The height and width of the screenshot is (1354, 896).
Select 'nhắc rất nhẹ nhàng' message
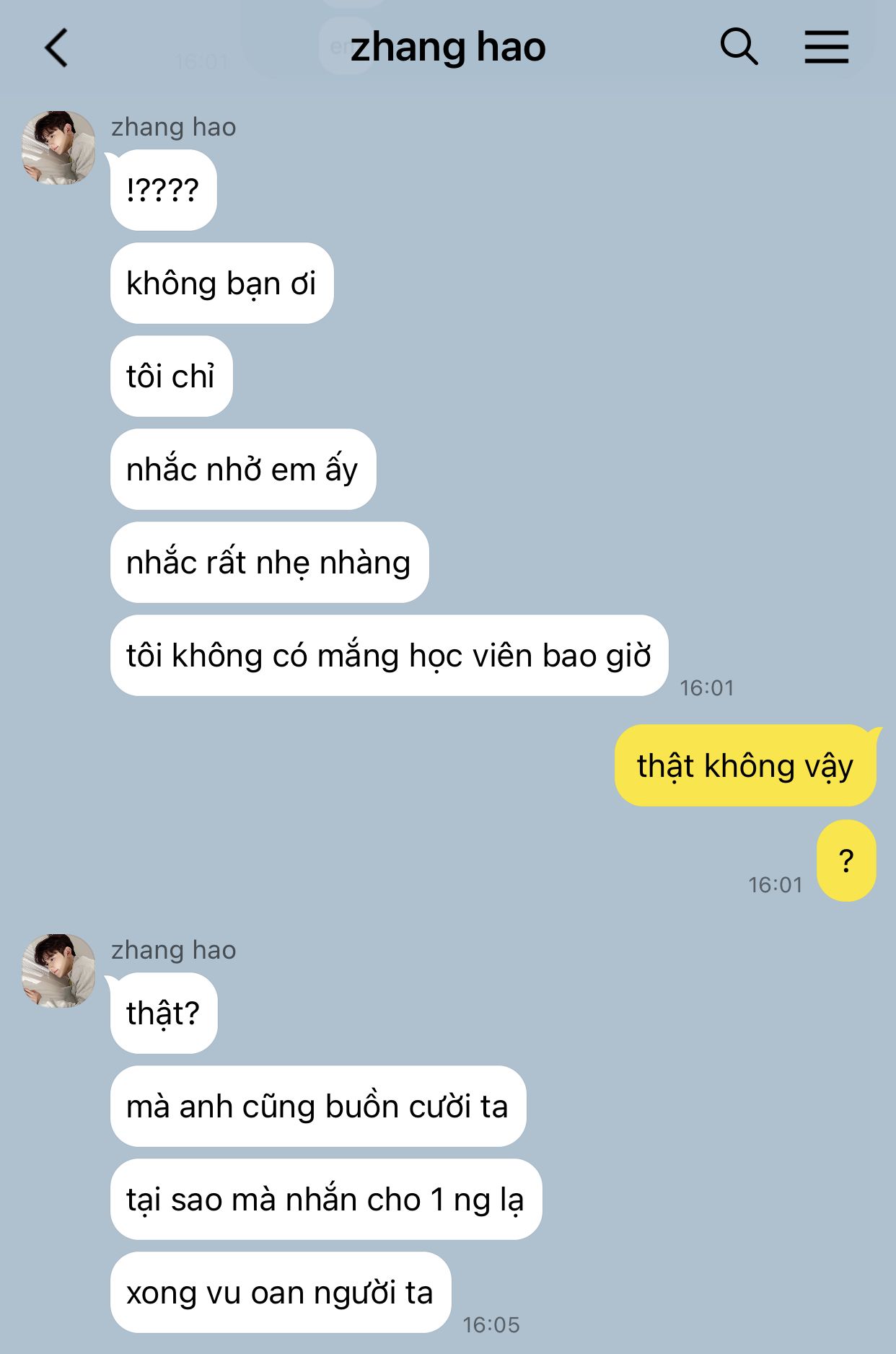click(x=269, y=563)
